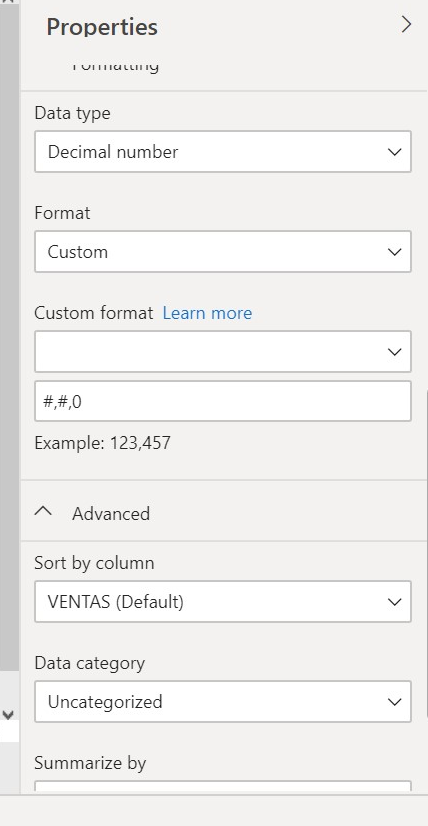Click the Properties pane vertical scrollbar thumb
The height and width of the screenshot is (826, 428).
pyautogui.click(x=426, y=553)
